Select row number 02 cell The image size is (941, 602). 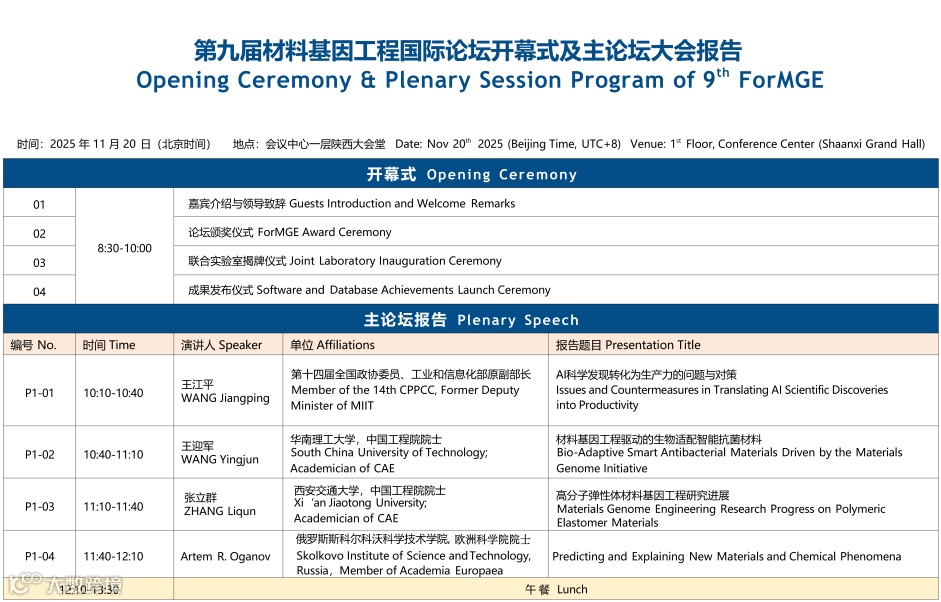[39, 233]
